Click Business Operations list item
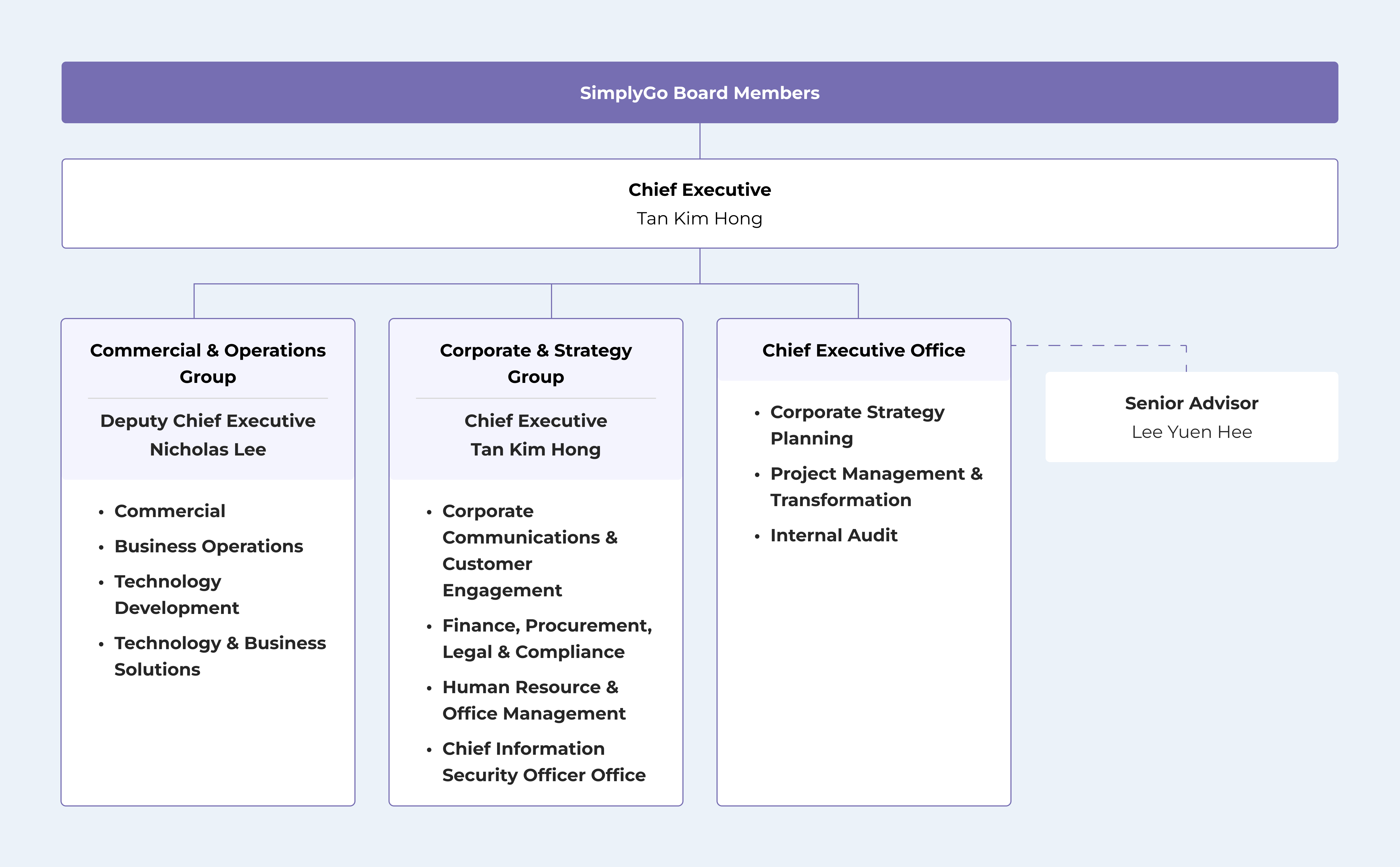 (209, 547)
